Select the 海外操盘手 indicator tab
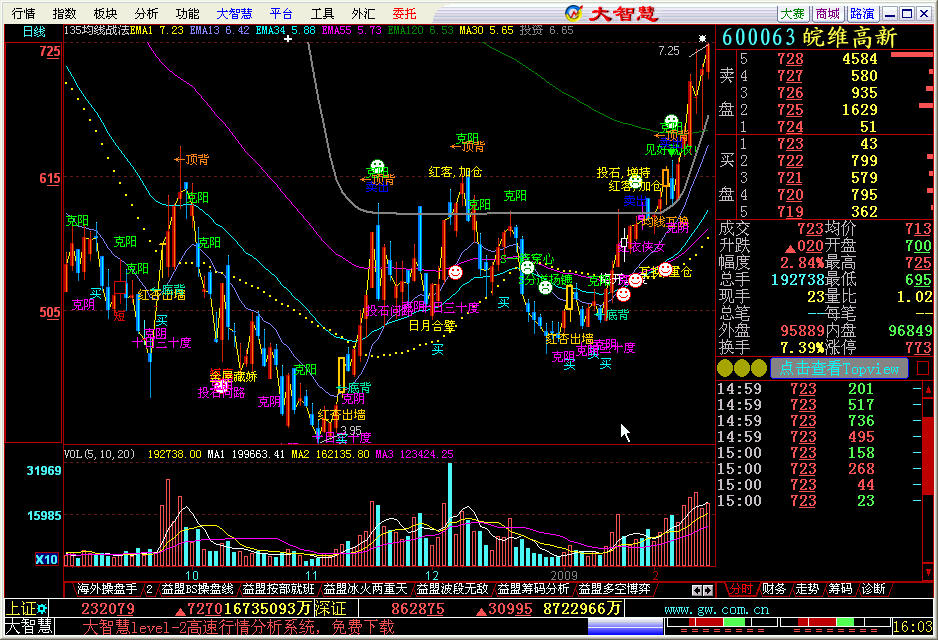 pyautogui.click(x=106, y=589)
